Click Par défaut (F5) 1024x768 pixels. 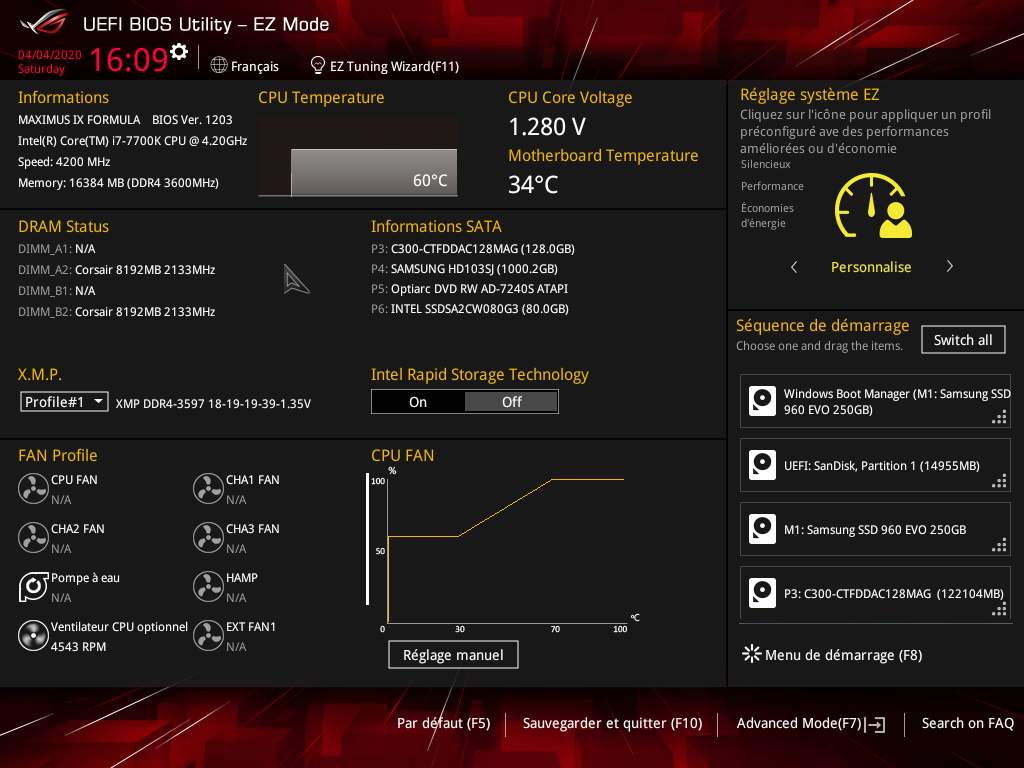click(x=443, y=724)
